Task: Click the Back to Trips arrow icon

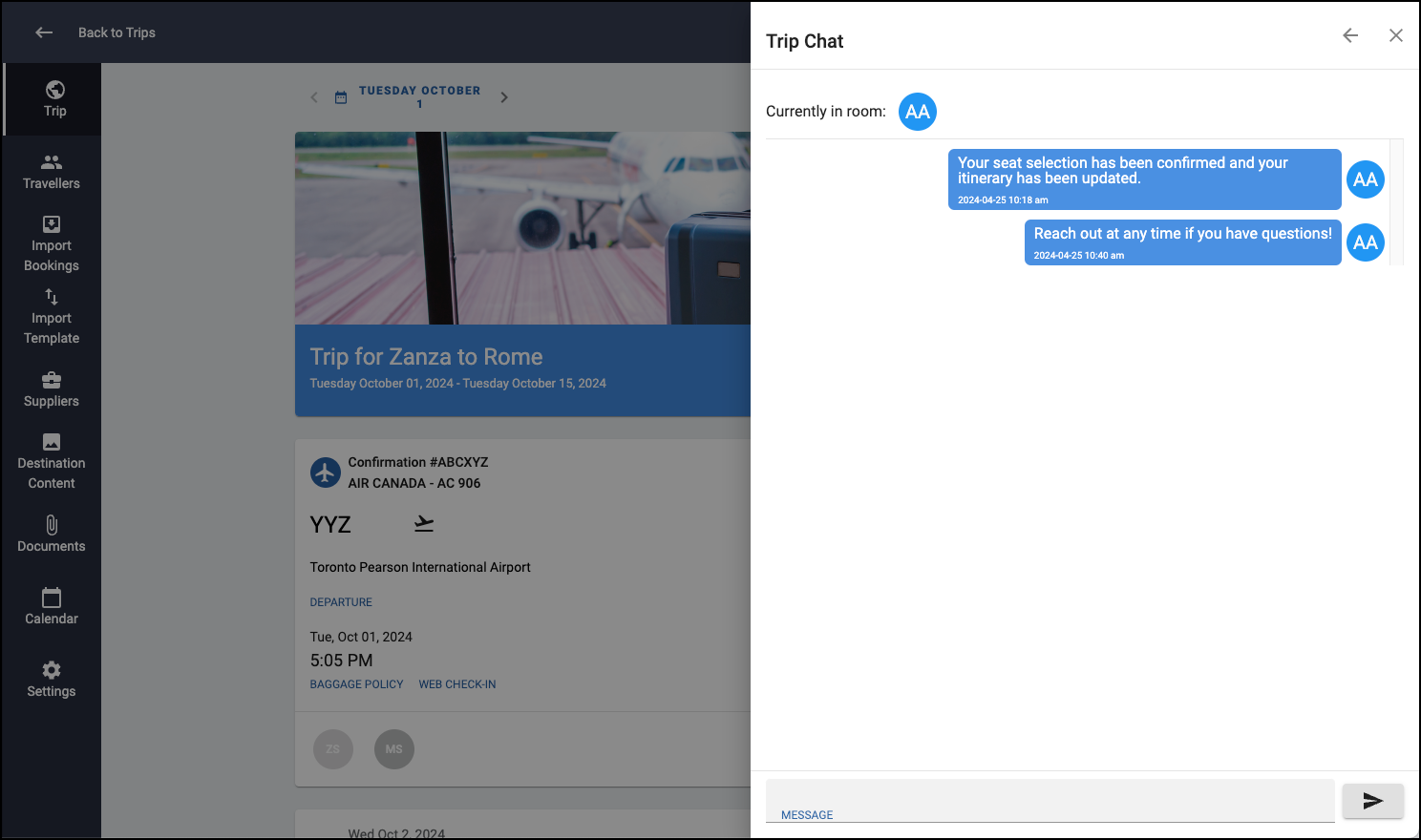Action: click(x=44, y=32)
